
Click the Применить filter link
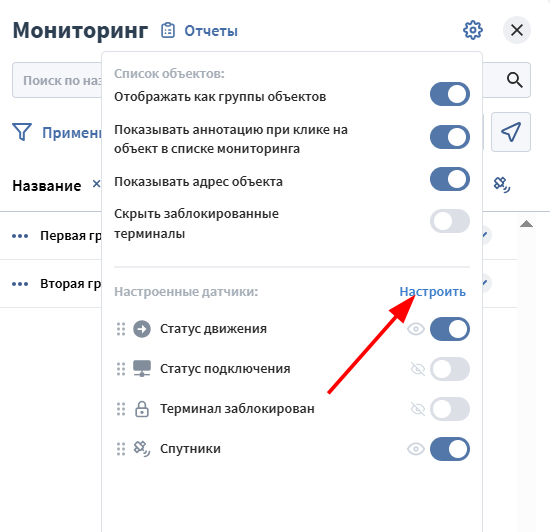pyautogui.click(x=72, y=133)
